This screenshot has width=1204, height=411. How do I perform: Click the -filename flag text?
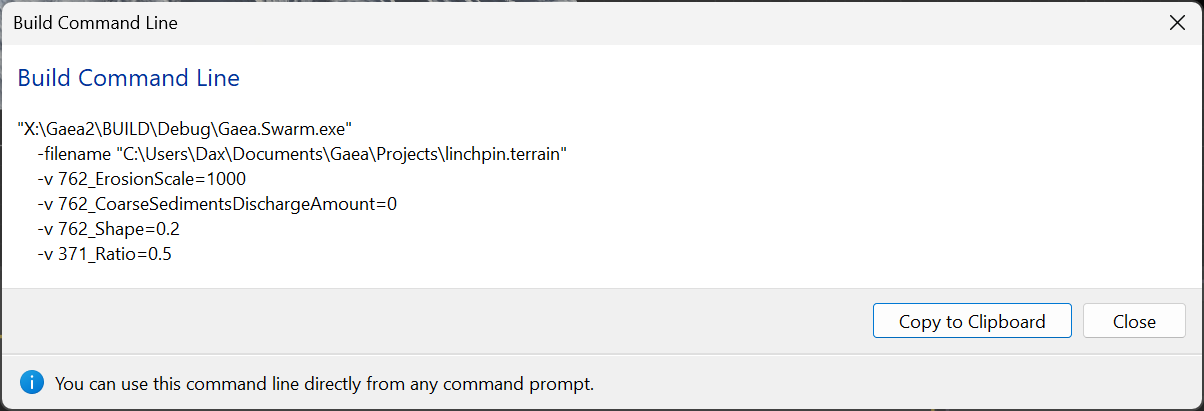click(72, 154)
